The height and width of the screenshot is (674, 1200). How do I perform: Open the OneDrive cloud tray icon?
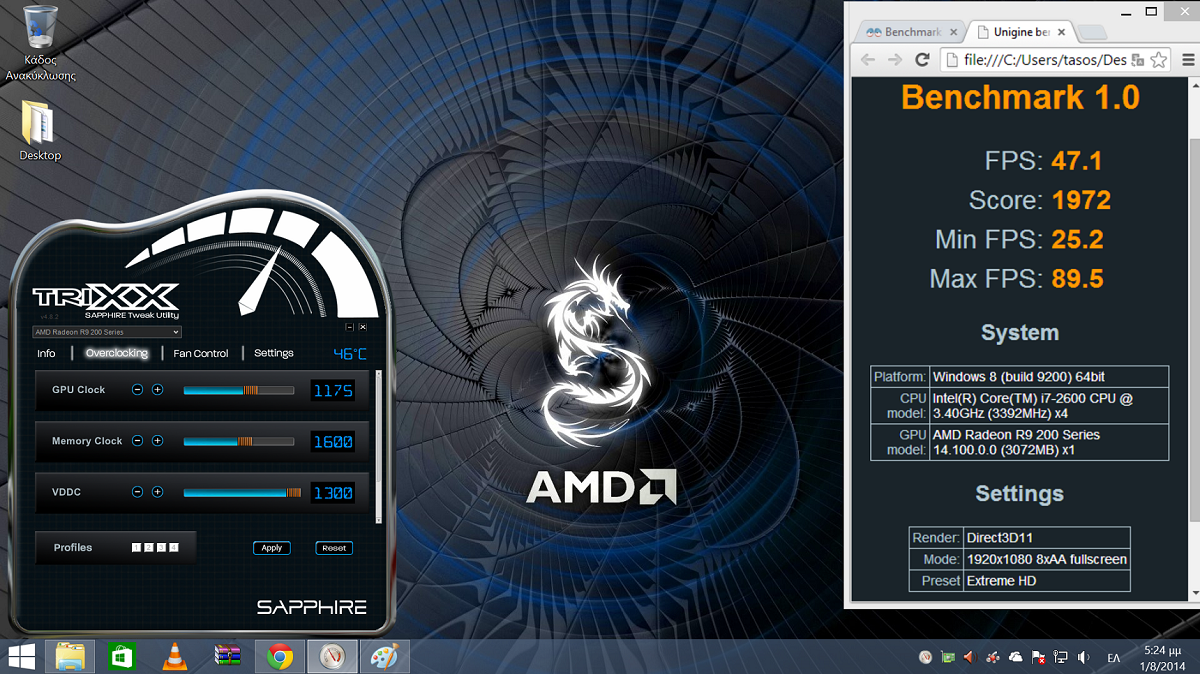tap(1015, 657)
